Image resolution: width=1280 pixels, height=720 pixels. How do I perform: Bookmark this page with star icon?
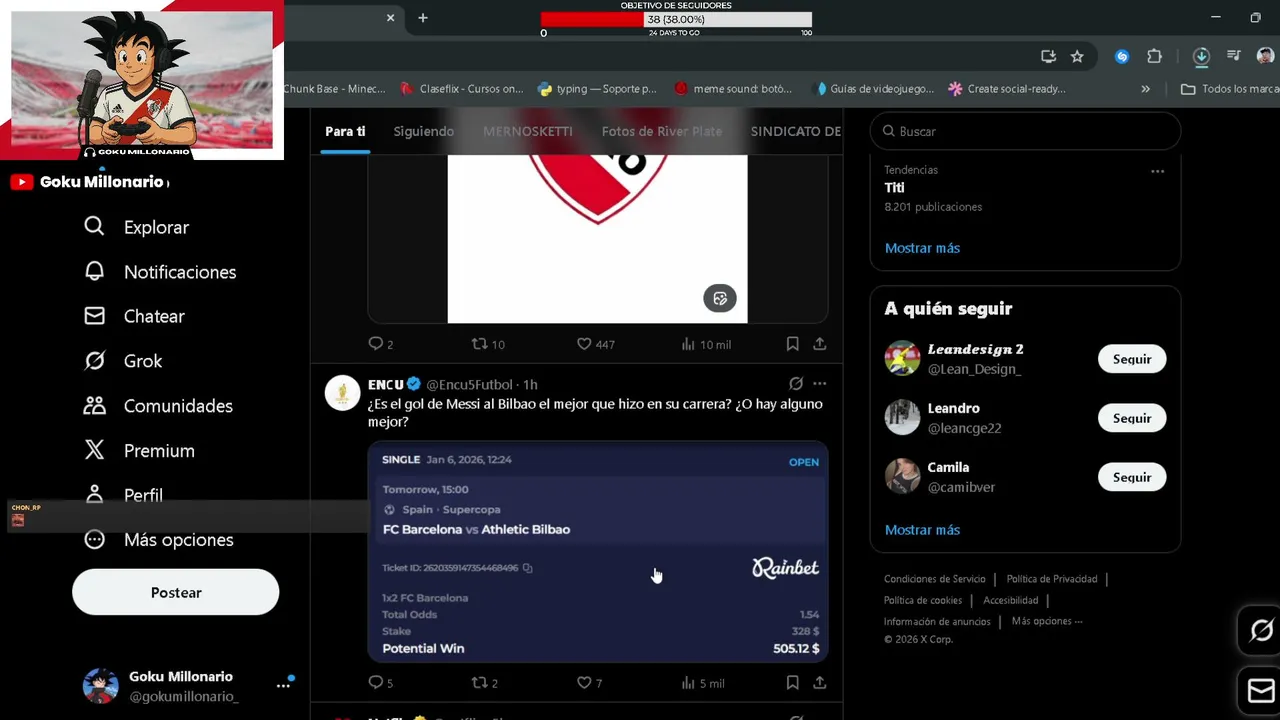click(x=1077, y=57)
